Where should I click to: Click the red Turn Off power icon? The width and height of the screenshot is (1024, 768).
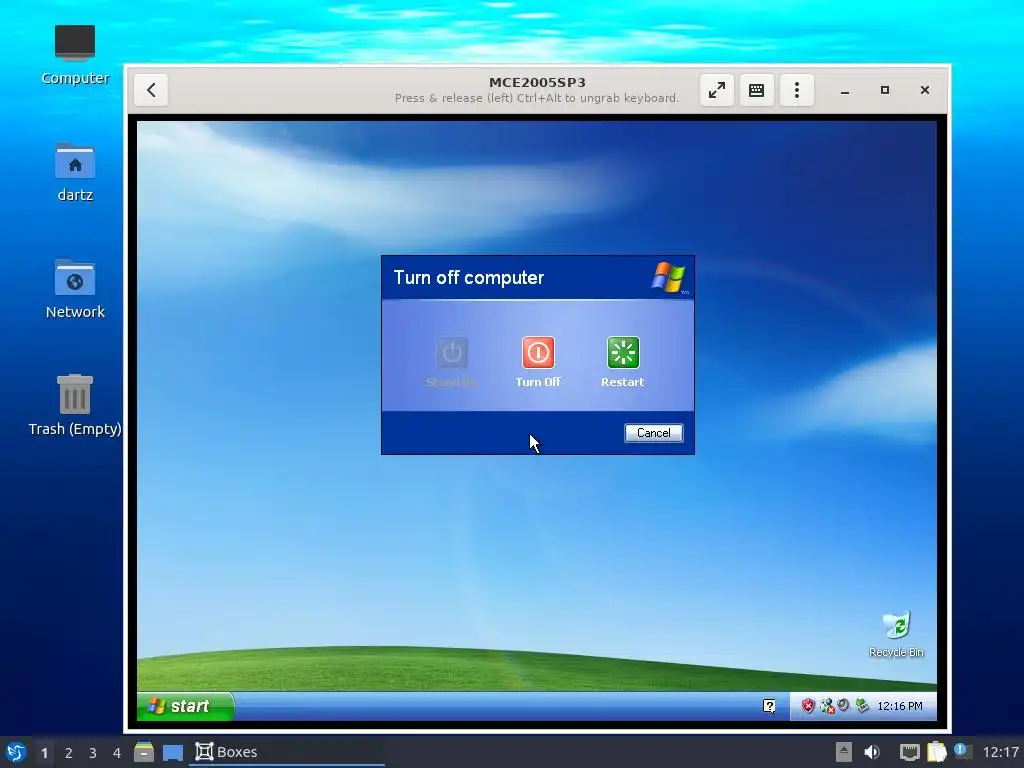click(538, 353)
